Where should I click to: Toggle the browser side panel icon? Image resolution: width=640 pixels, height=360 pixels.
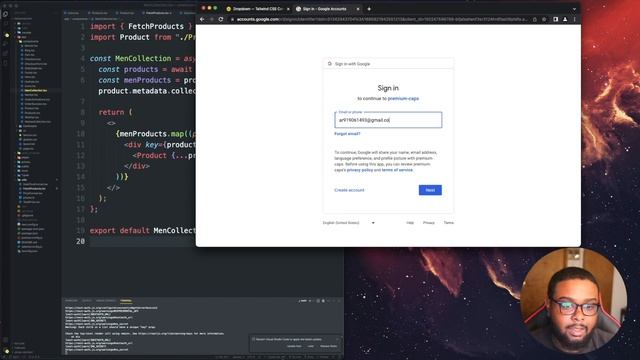point(556,19)
